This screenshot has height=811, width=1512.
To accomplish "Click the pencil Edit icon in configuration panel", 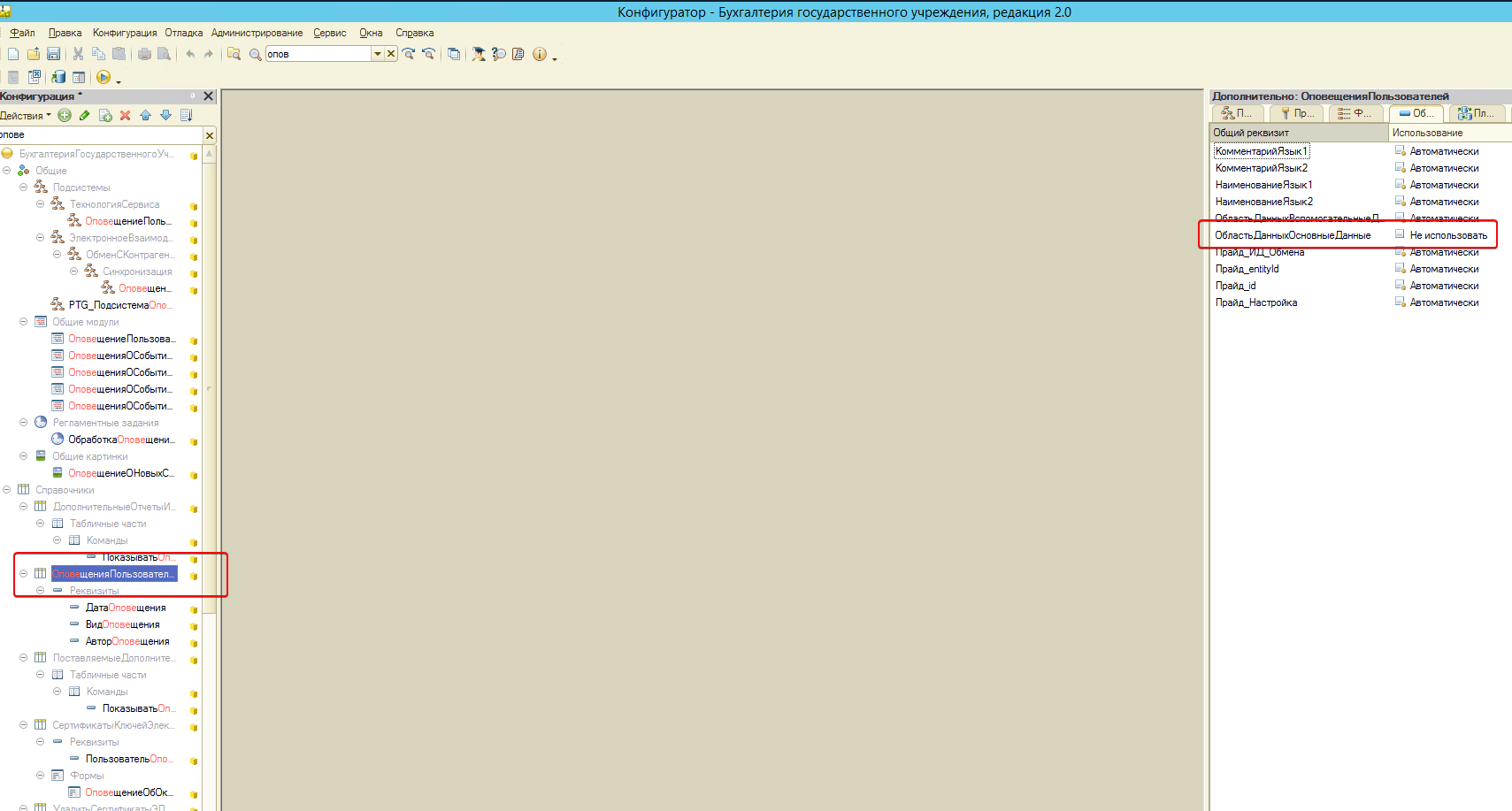I will tap(85, 115).
